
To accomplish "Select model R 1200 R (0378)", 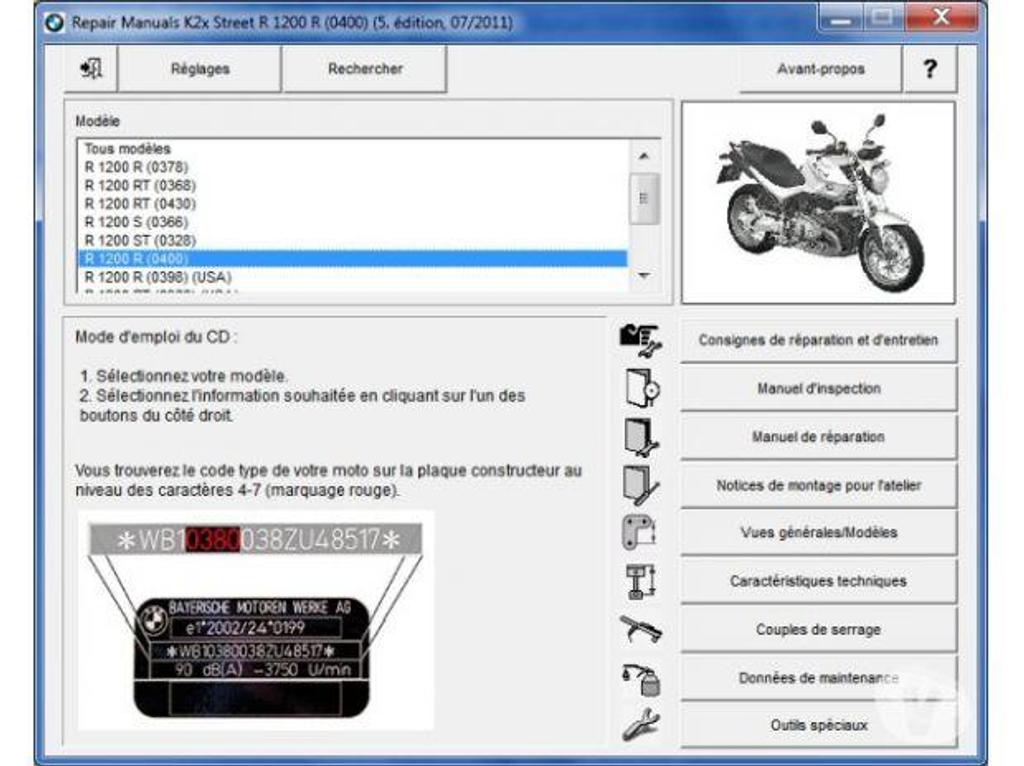I will pyautogui.click(x=353, y=167).
